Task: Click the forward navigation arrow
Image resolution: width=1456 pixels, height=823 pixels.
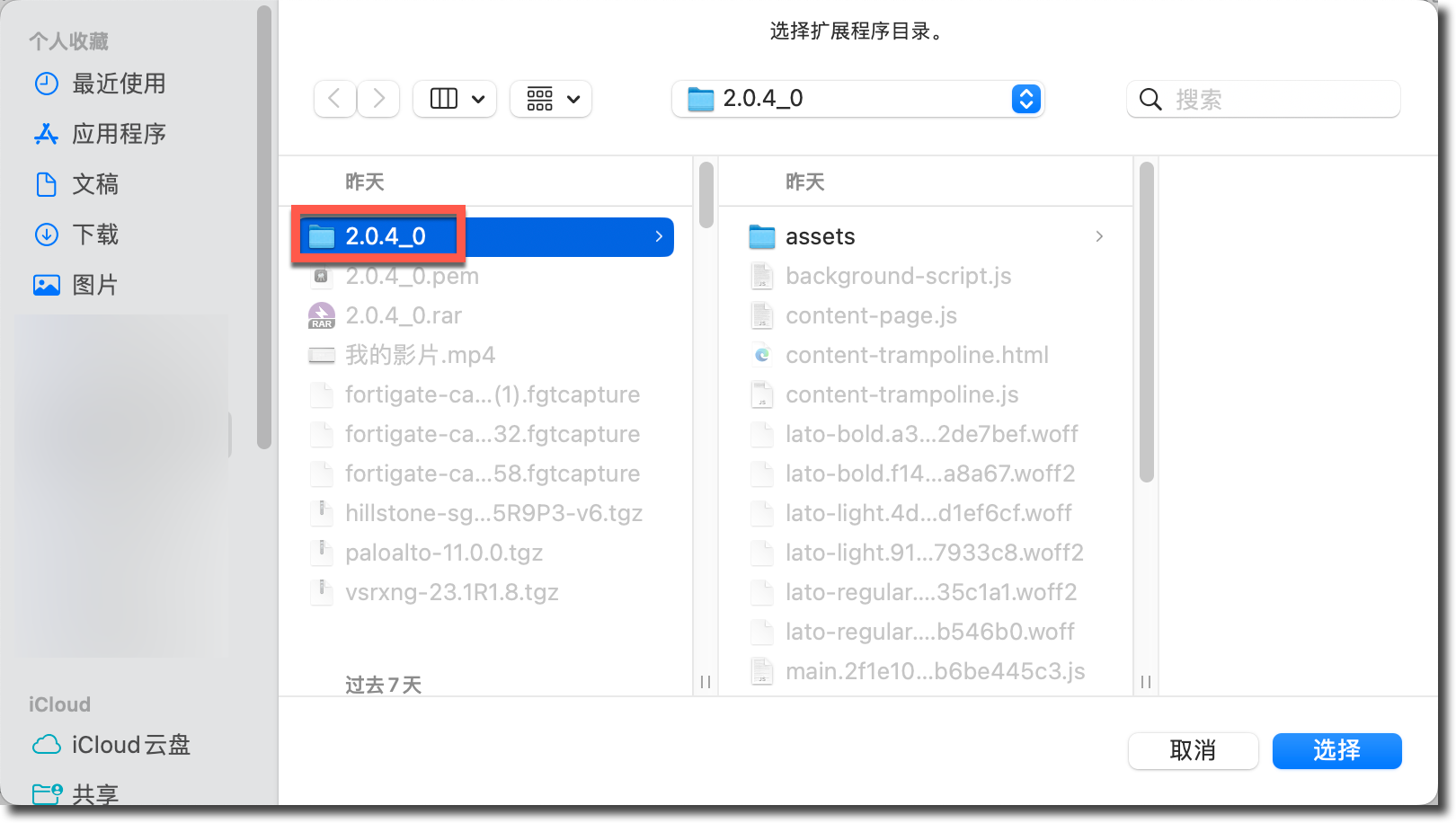Action: 378,99
